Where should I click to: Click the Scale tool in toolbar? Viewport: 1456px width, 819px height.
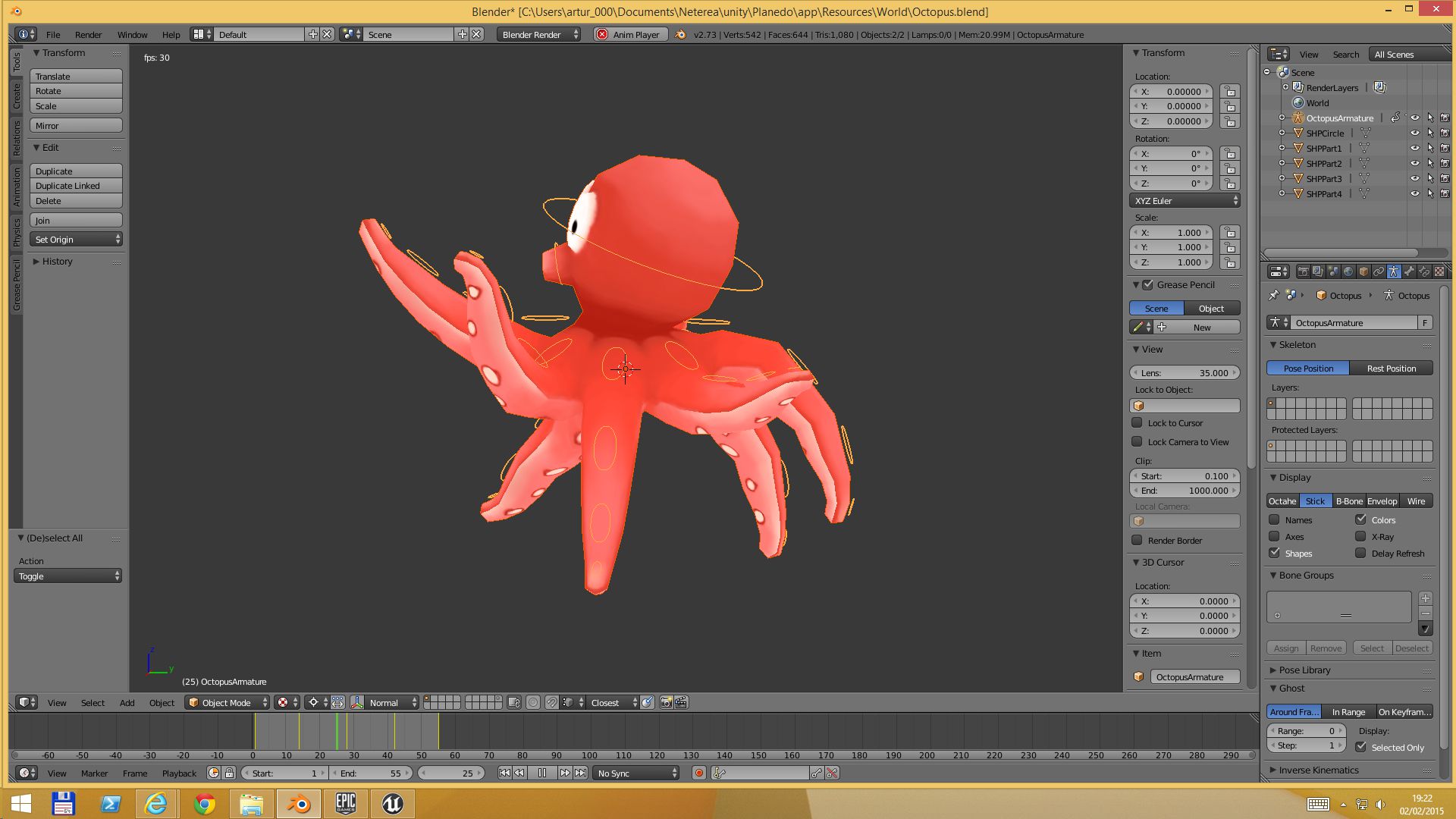pyautogui.click(x=74, y=105)
